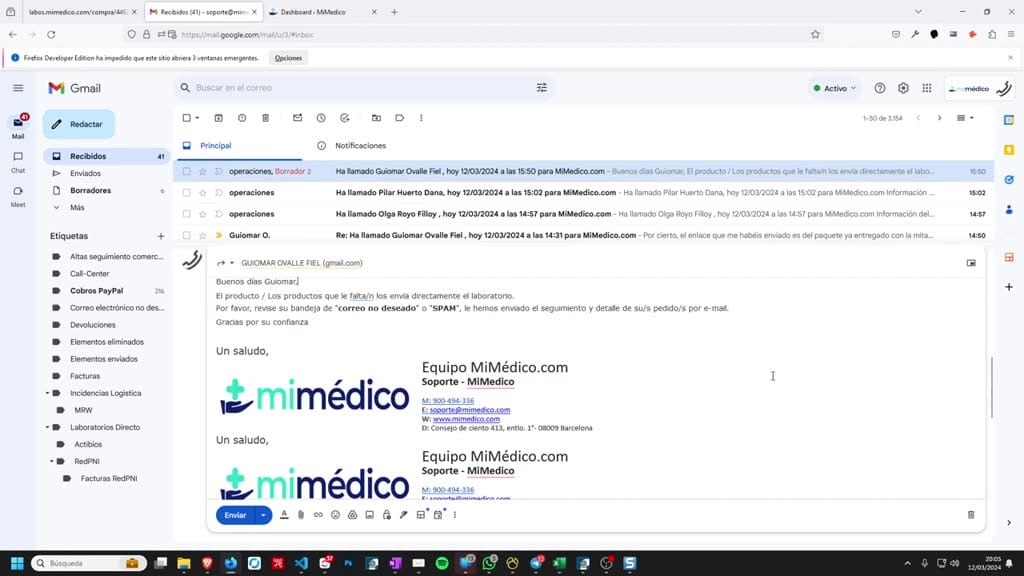Click the insert link icon in the compose toolbar
The height and width of the screenshot is (576, 1024).
pyautogui.click(x=318, y=515)
